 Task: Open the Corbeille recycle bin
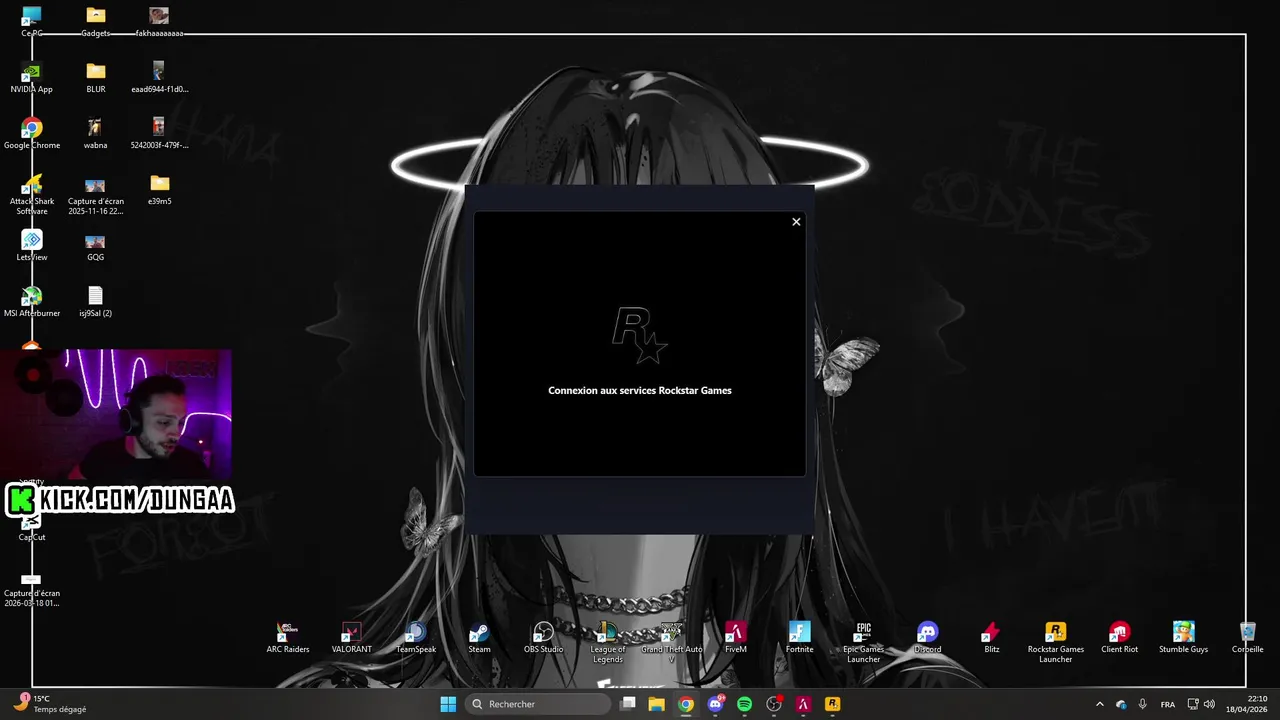[1248, 638]
